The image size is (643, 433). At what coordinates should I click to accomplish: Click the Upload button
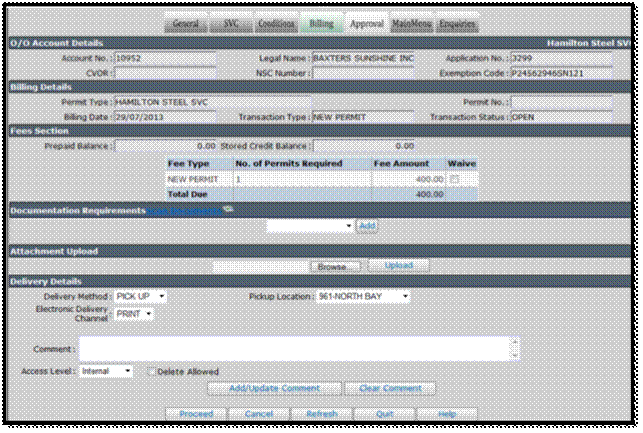(399, 265)
